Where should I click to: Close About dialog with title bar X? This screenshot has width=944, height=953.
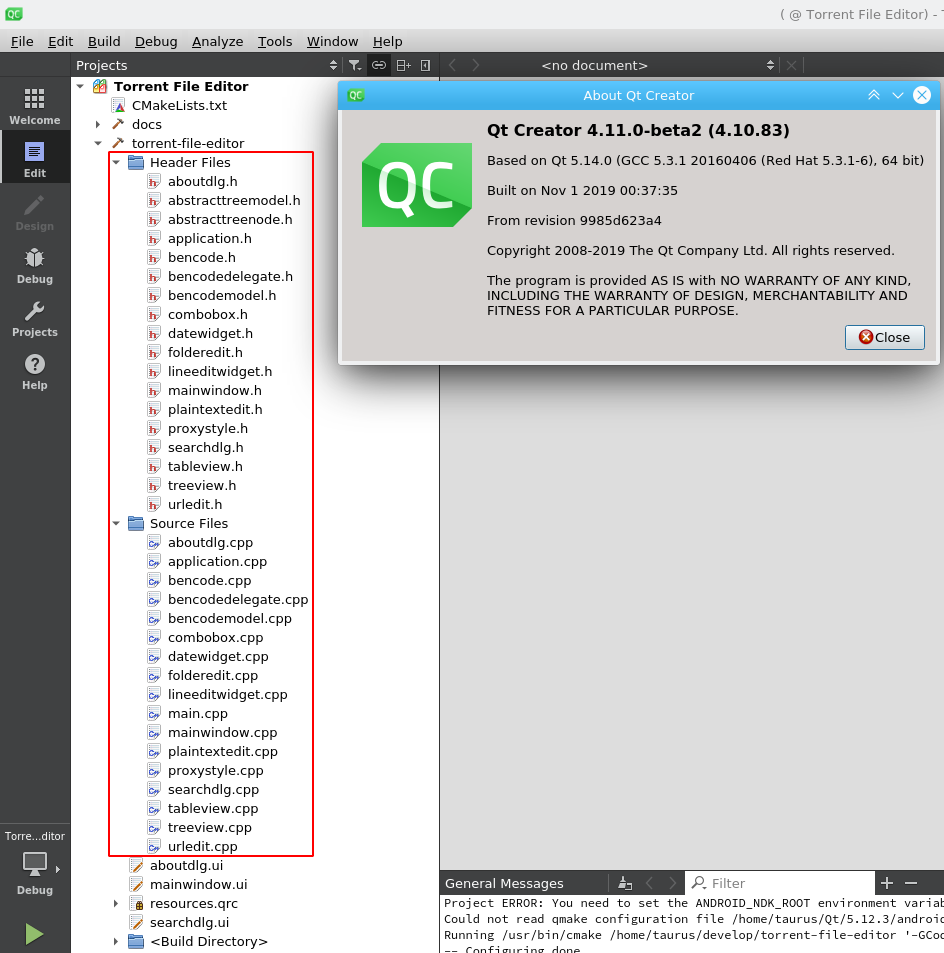coord(922,95)
